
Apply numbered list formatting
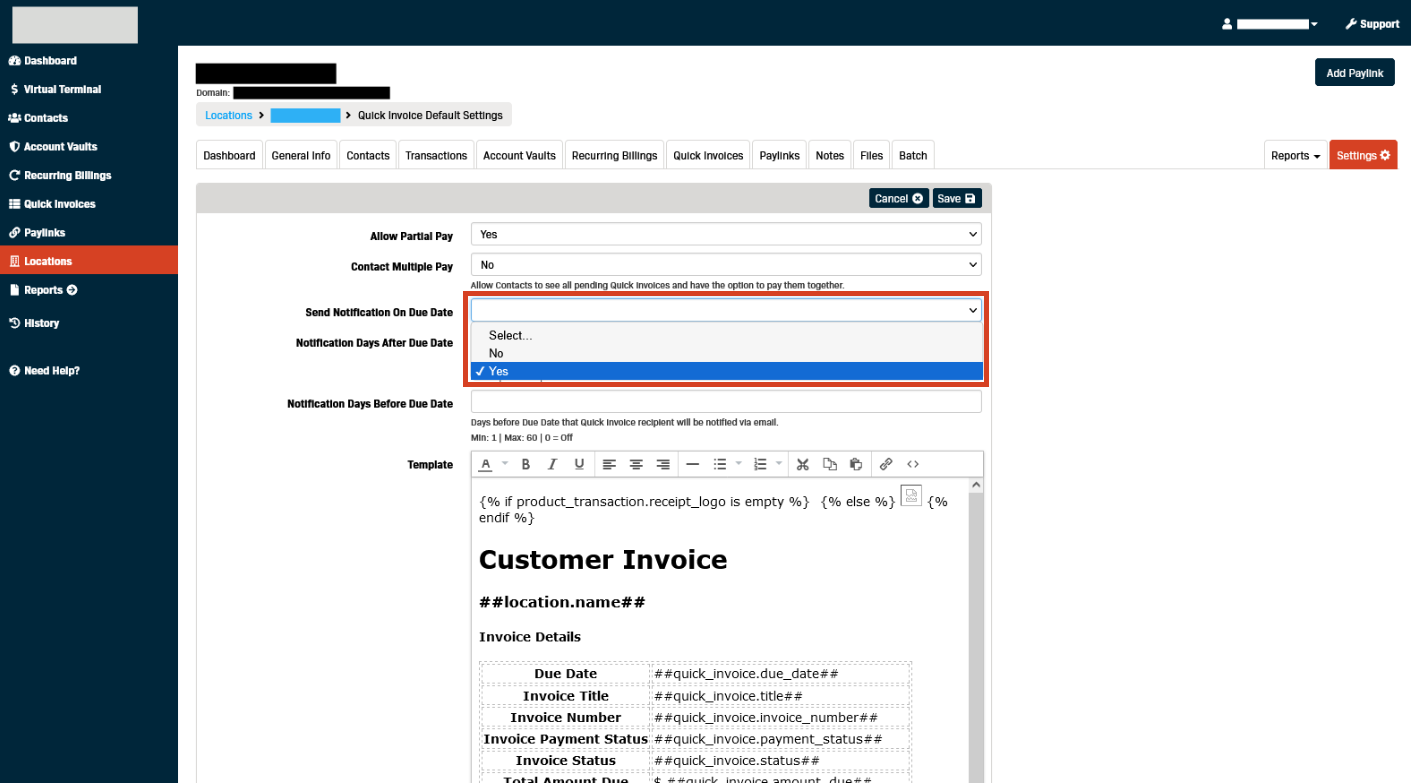click(759, 464)
